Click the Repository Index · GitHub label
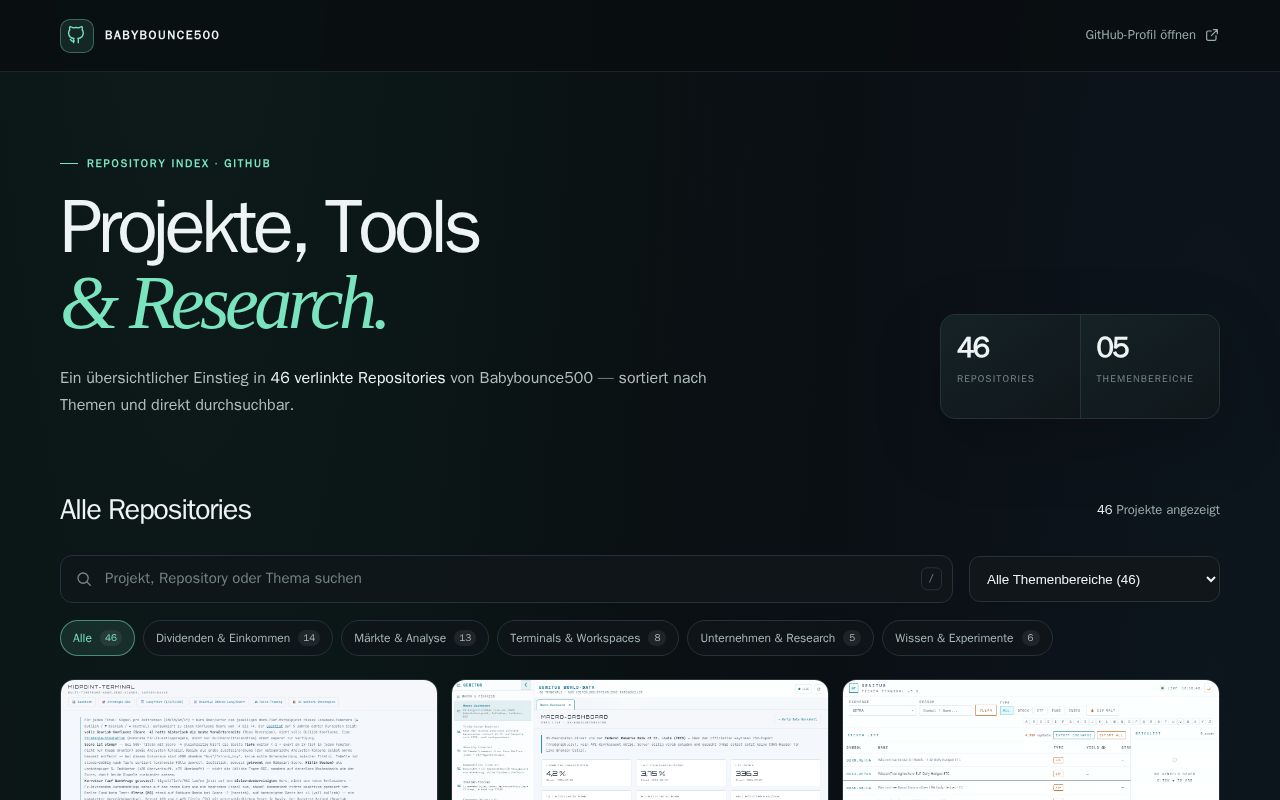This screenshot has height=800, width=1280. click(179, 163)
